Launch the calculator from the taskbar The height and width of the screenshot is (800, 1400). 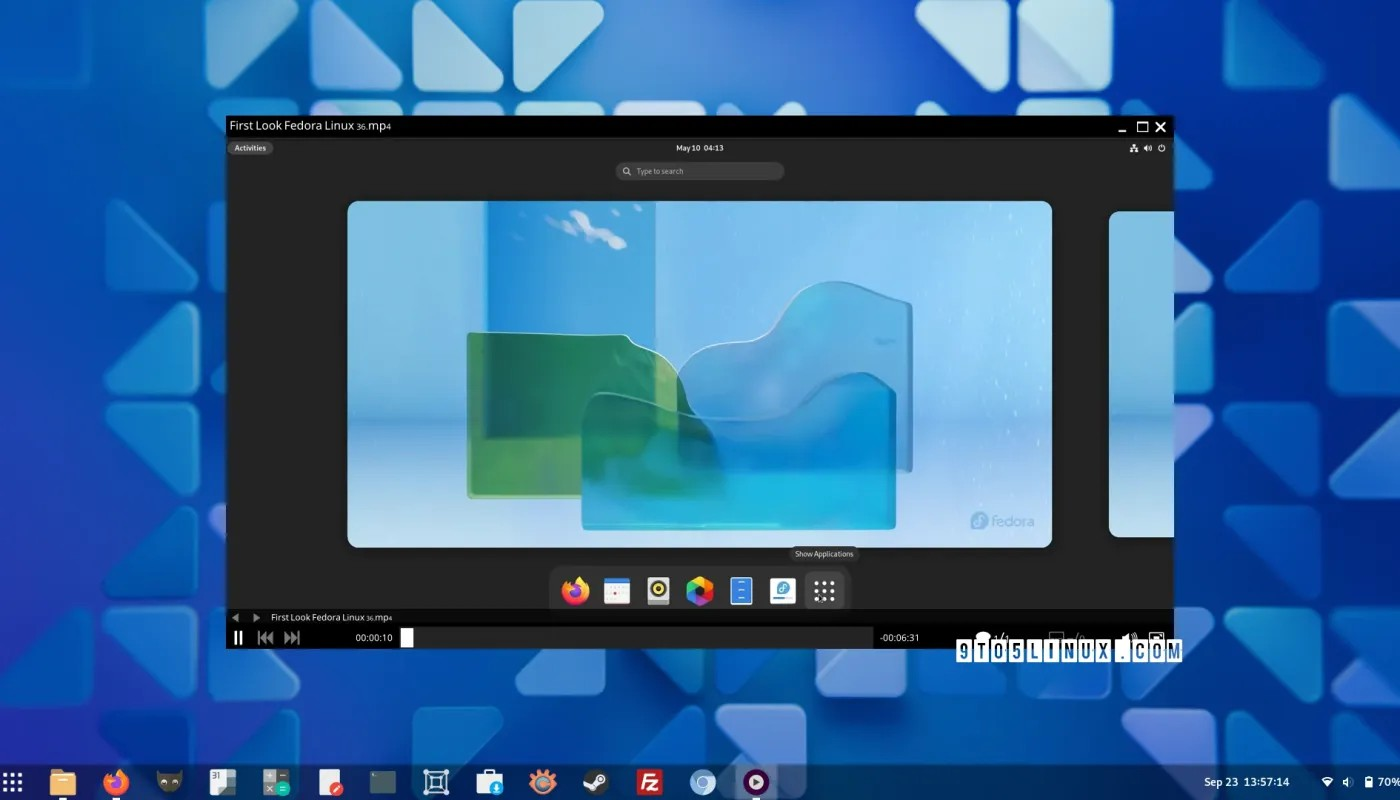tap(276, 782)
